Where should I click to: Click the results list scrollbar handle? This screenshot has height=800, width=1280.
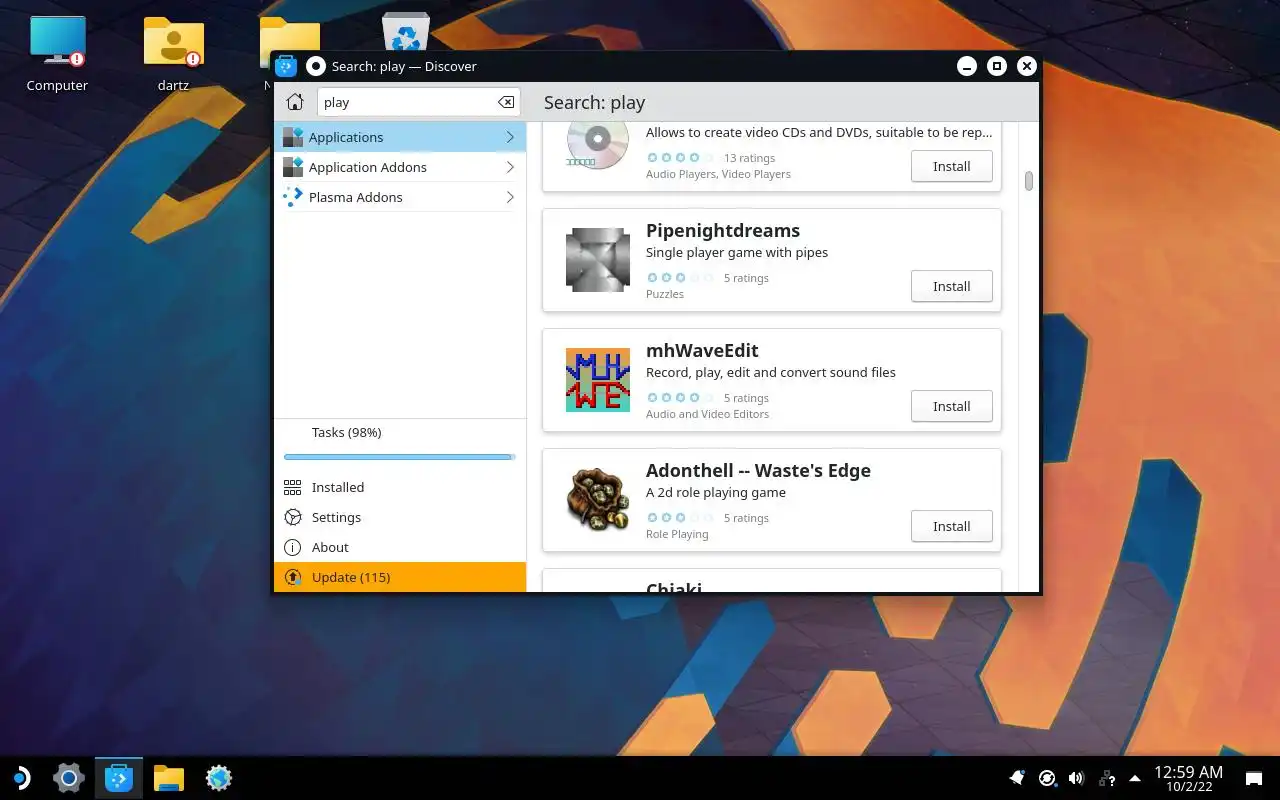1028,181
